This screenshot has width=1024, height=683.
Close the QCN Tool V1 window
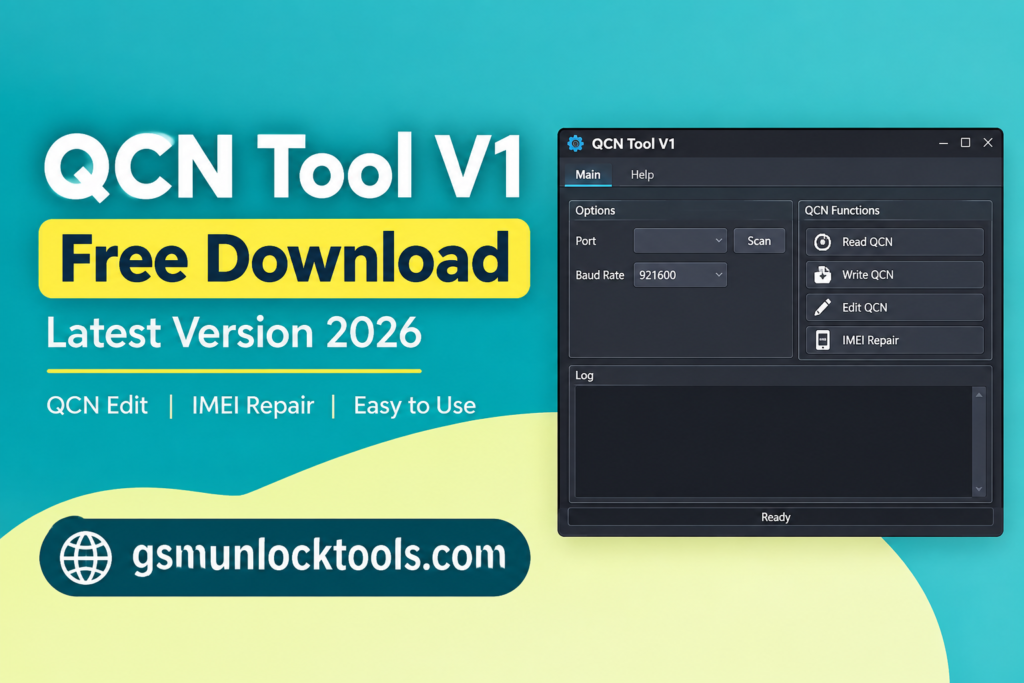pyautogui.click(x=988, y=143)
